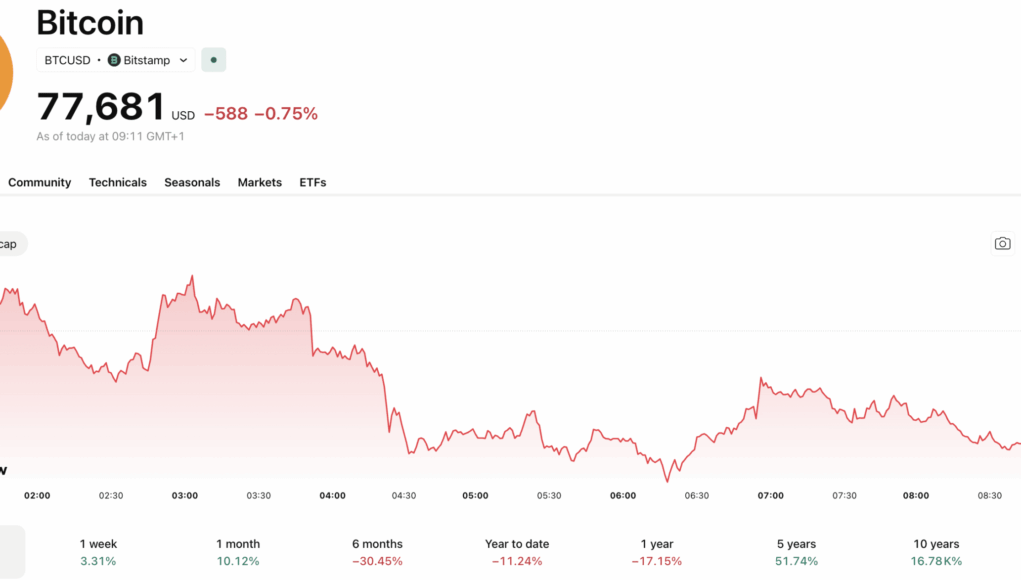Choose the 1 month performance range
This screenshot has height=580, width=1021.
click(237, 552)
